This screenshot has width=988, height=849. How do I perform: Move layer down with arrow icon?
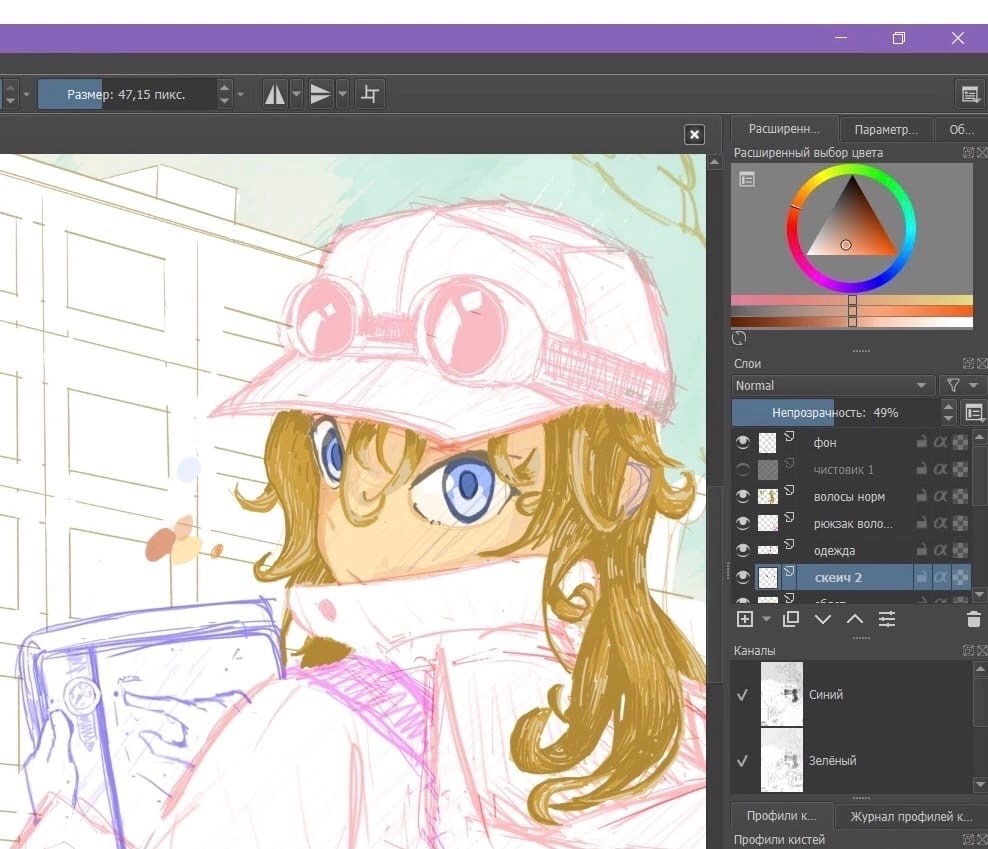(x=822, y=619)
